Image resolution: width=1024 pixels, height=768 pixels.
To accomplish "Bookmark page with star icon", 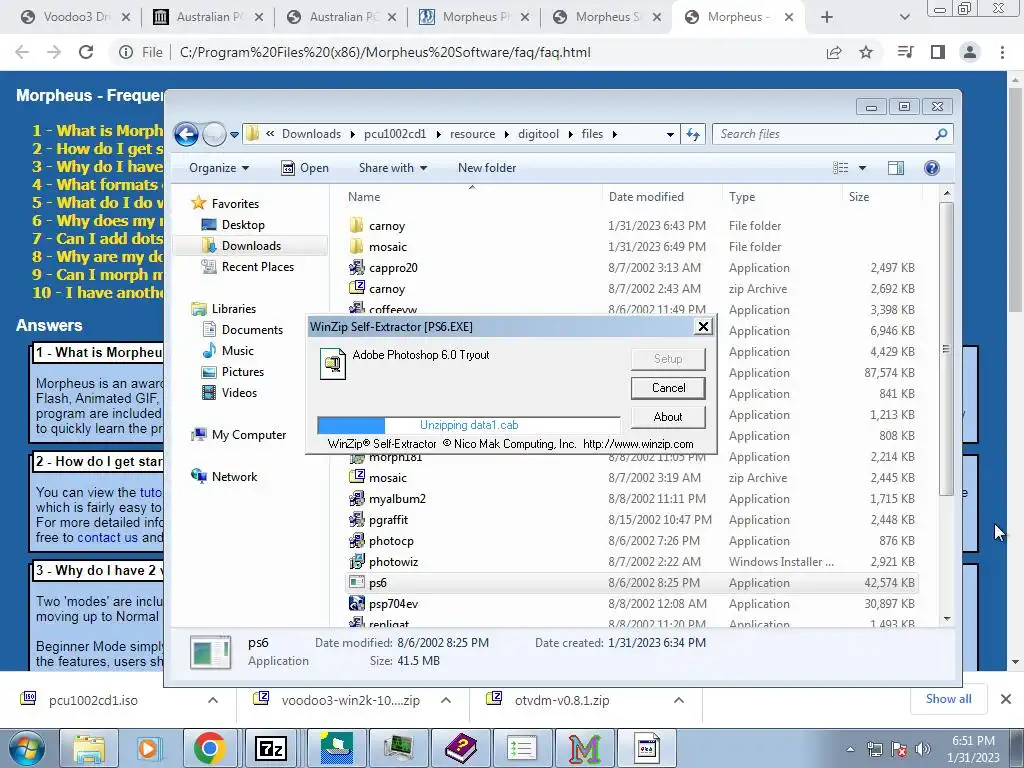I will (x=866, y=52).
